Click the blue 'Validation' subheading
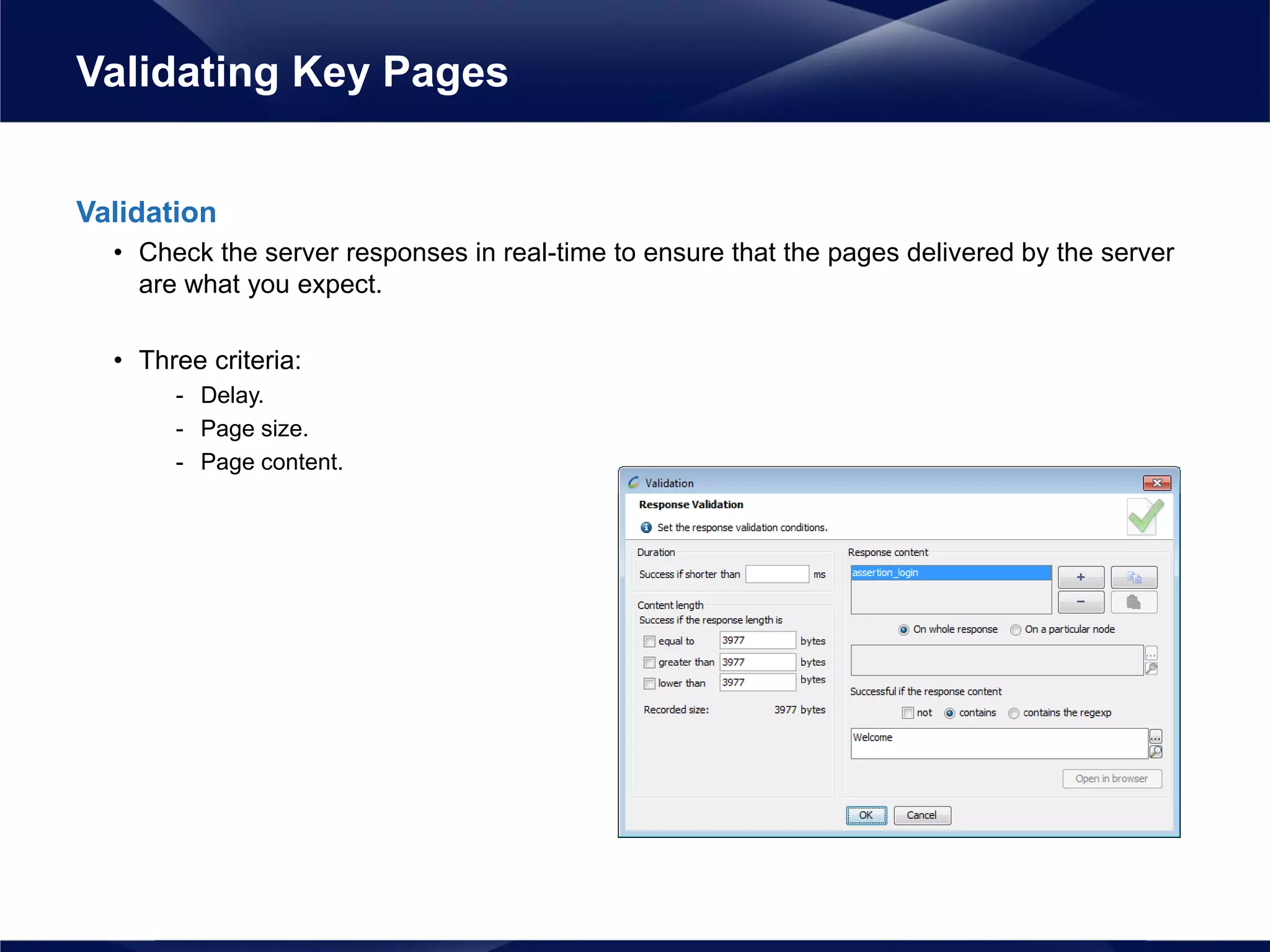The height and width of the screenshot is (952, 1270). 146,213
